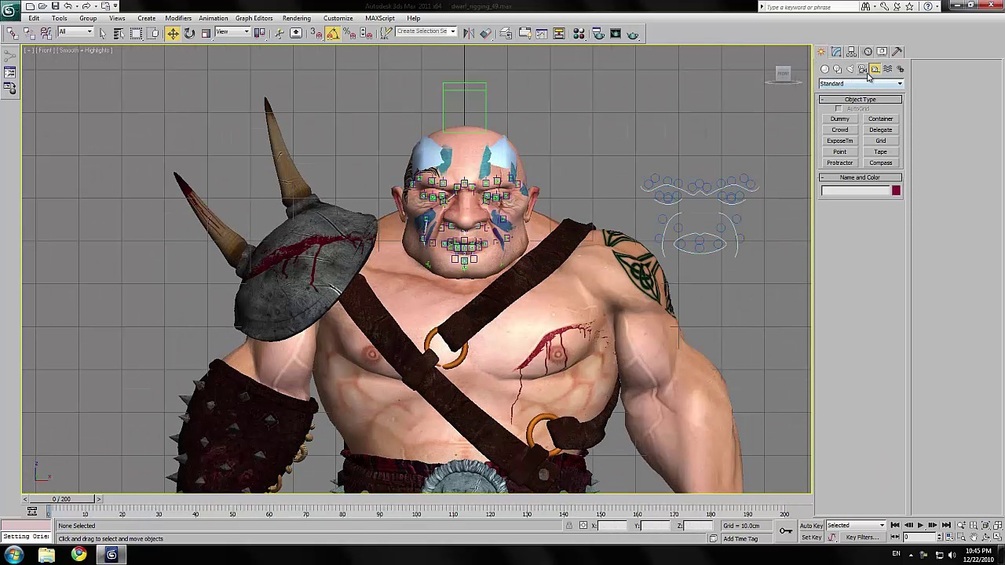Click the object color swatch
The height and width of the screenshot is (565, 1005).
pos(896,190)
